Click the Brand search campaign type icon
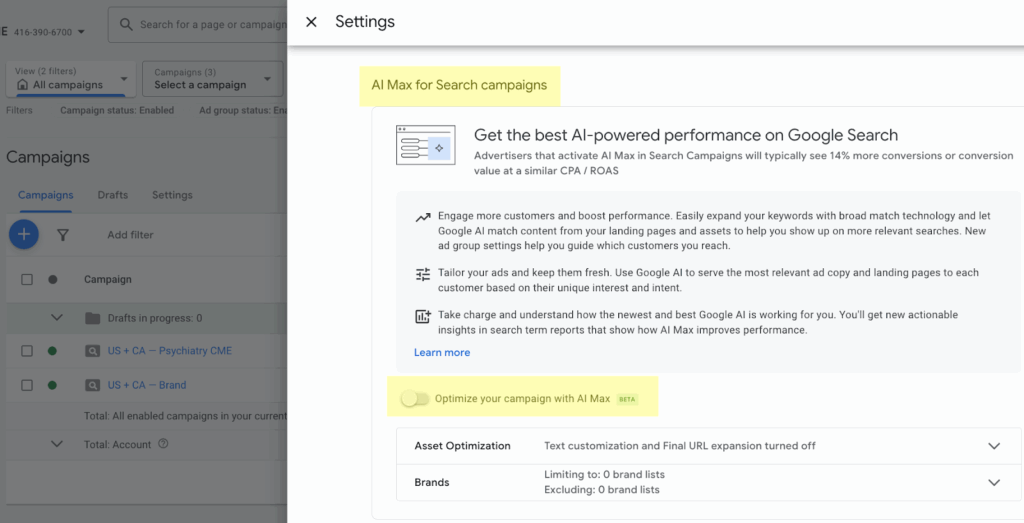The height and width of the screenshot is (523, 1024). pyautogui.click(x=92, y=385)
